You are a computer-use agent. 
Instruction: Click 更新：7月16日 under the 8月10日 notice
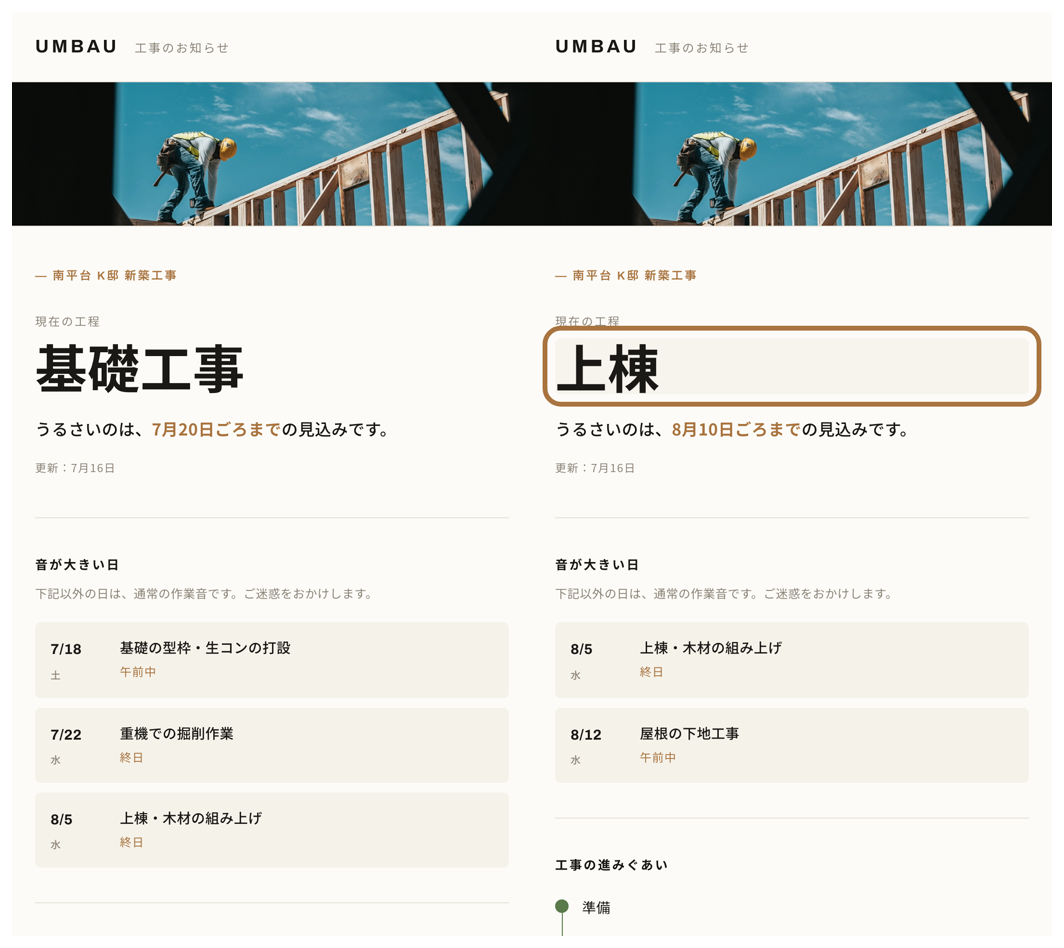tap(594, 468)
